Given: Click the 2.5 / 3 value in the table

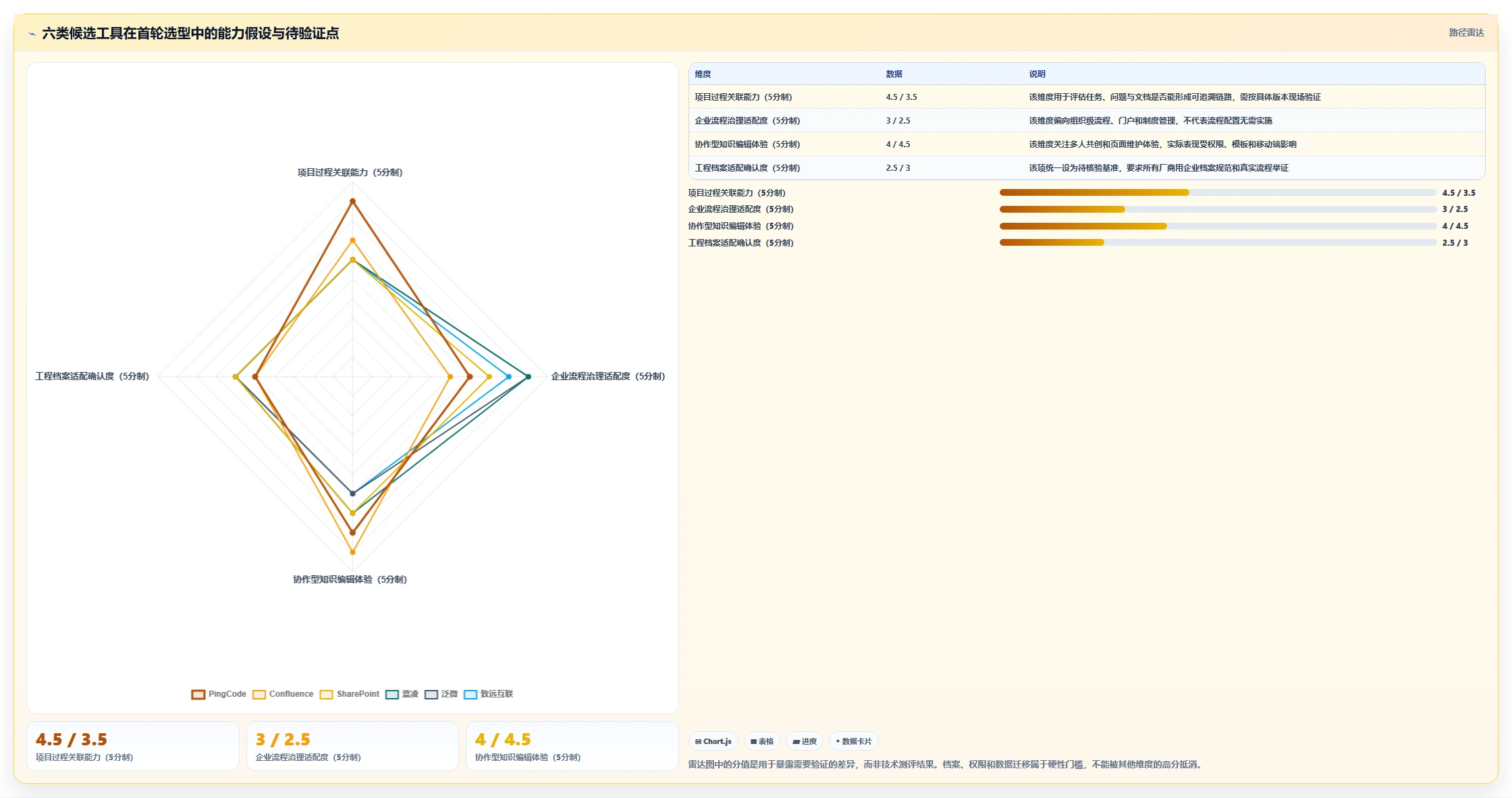Looking at the screenshot, I should pyautogui.click(x=898, y=168).
